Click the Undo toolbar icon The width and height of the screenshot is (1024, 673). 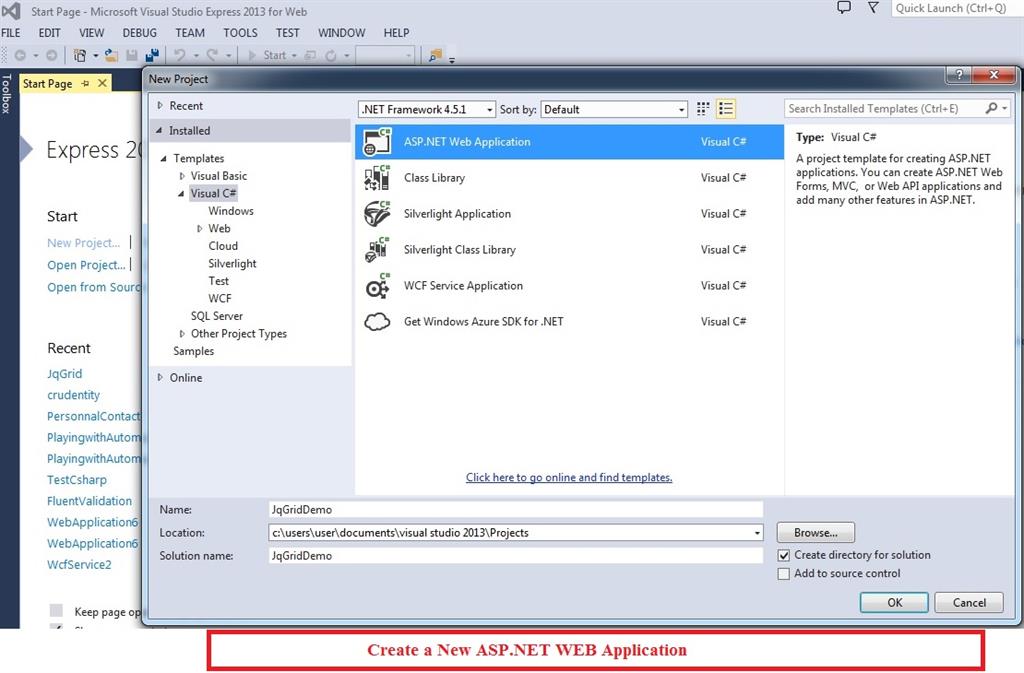click(x=180, y=55)
